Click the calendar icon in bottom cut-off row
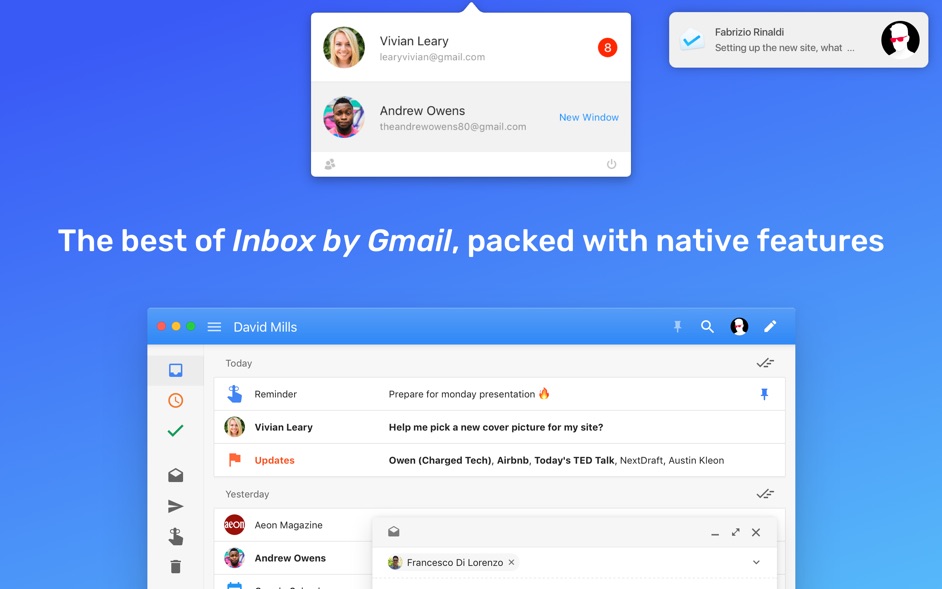The height and width of the screenshot is (589, 942). [234, 585]
